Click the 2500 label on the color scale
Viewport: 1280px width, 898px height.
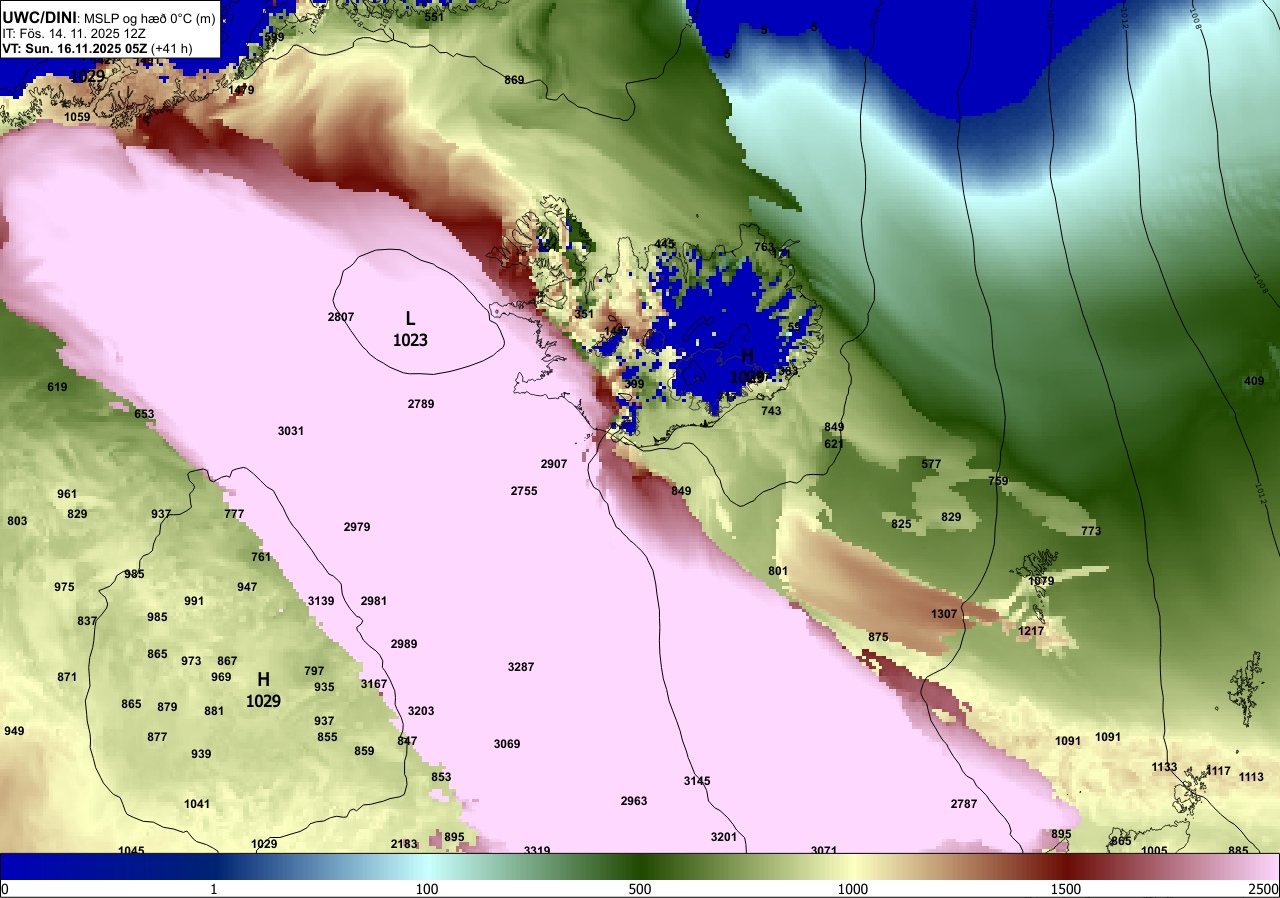pyautogui.click(x=1264, y=889)
